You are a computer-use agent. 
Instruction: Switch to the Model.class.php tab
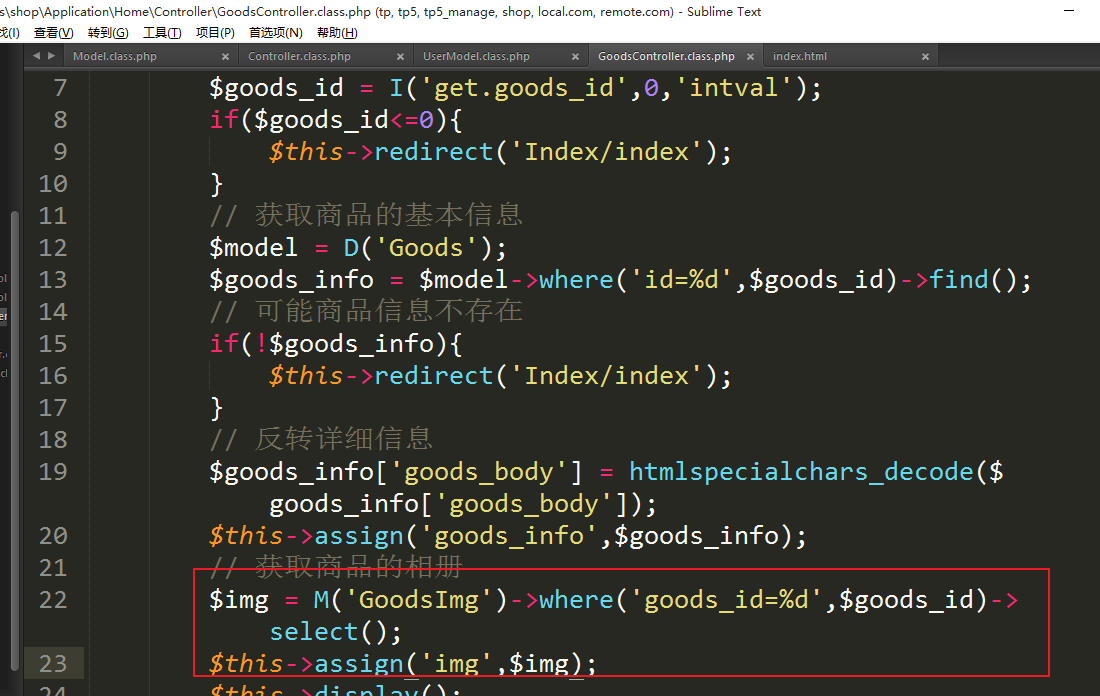click(x=115, y=57)
